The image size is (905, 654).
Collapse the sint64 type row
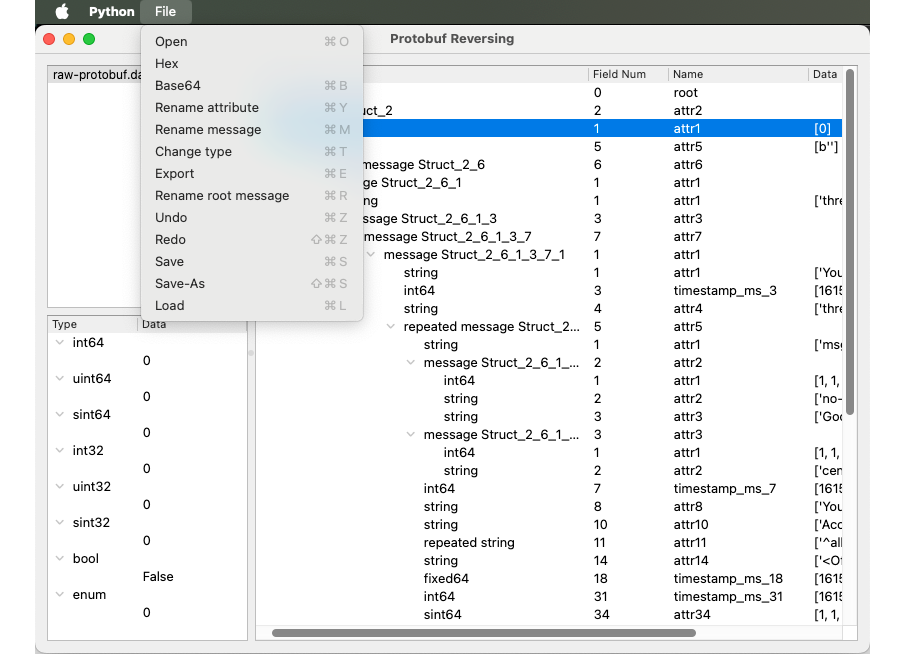59,414
